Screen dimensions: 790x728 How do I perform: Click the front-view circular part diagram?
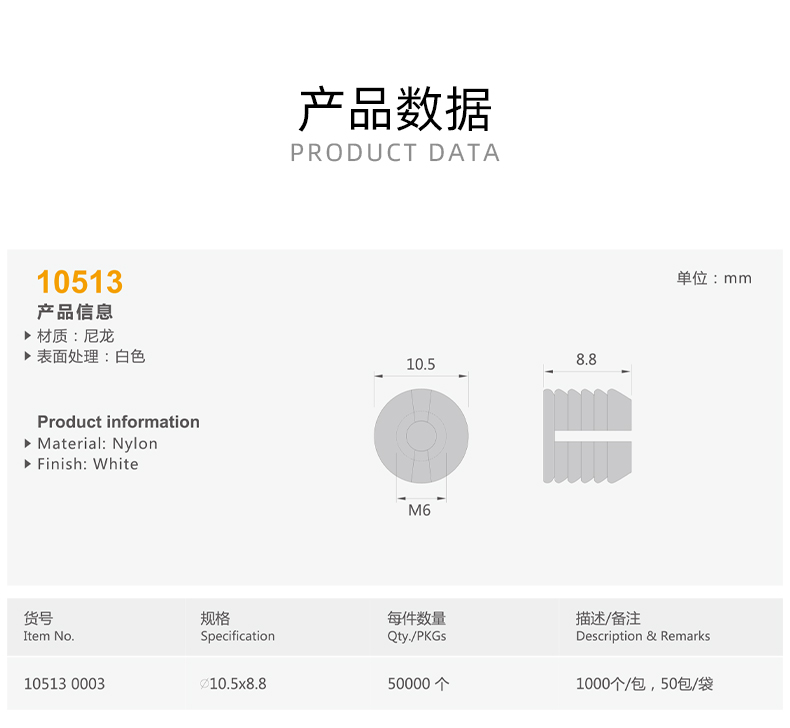(421, 436)
